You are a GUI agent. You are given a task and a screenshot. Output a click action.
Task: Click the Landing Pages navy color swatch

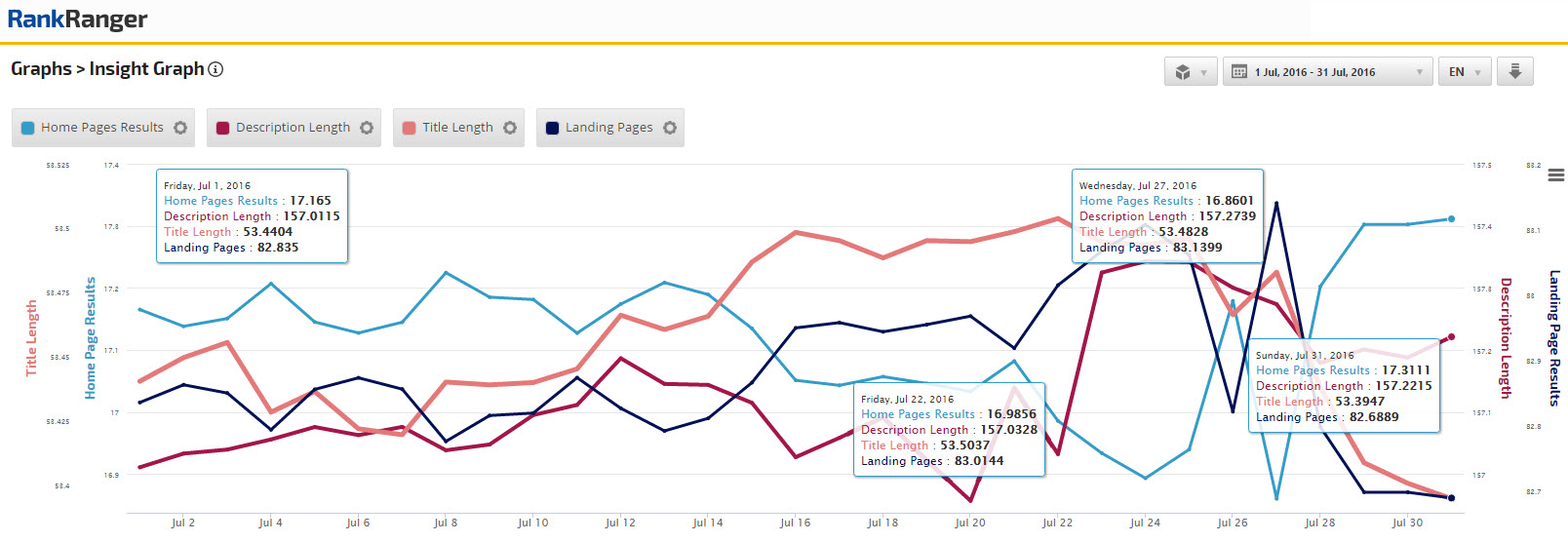[552, 128]
